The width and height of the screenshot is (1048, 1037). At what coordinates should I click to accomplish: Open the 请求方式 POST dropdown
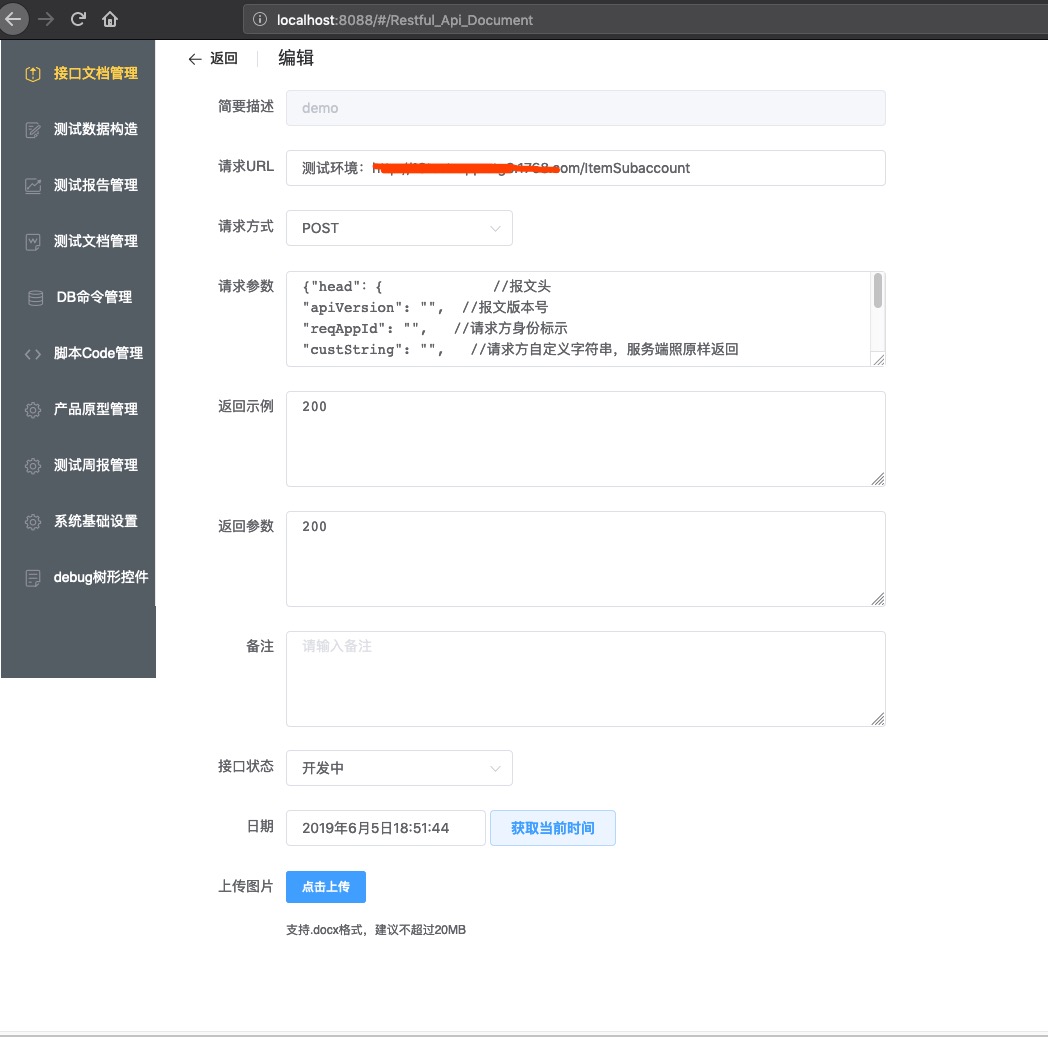pos(399,229)
